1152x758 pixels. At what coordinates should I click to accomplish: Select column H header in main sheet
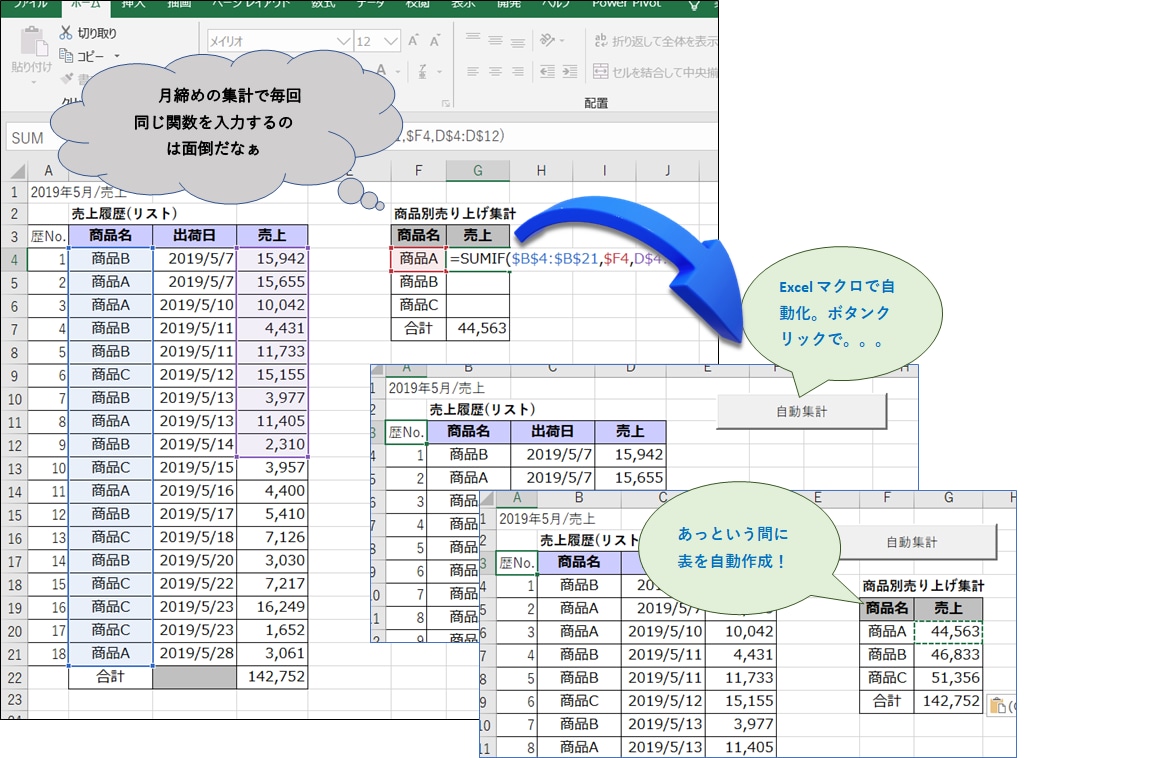click(x=541, y=170)
